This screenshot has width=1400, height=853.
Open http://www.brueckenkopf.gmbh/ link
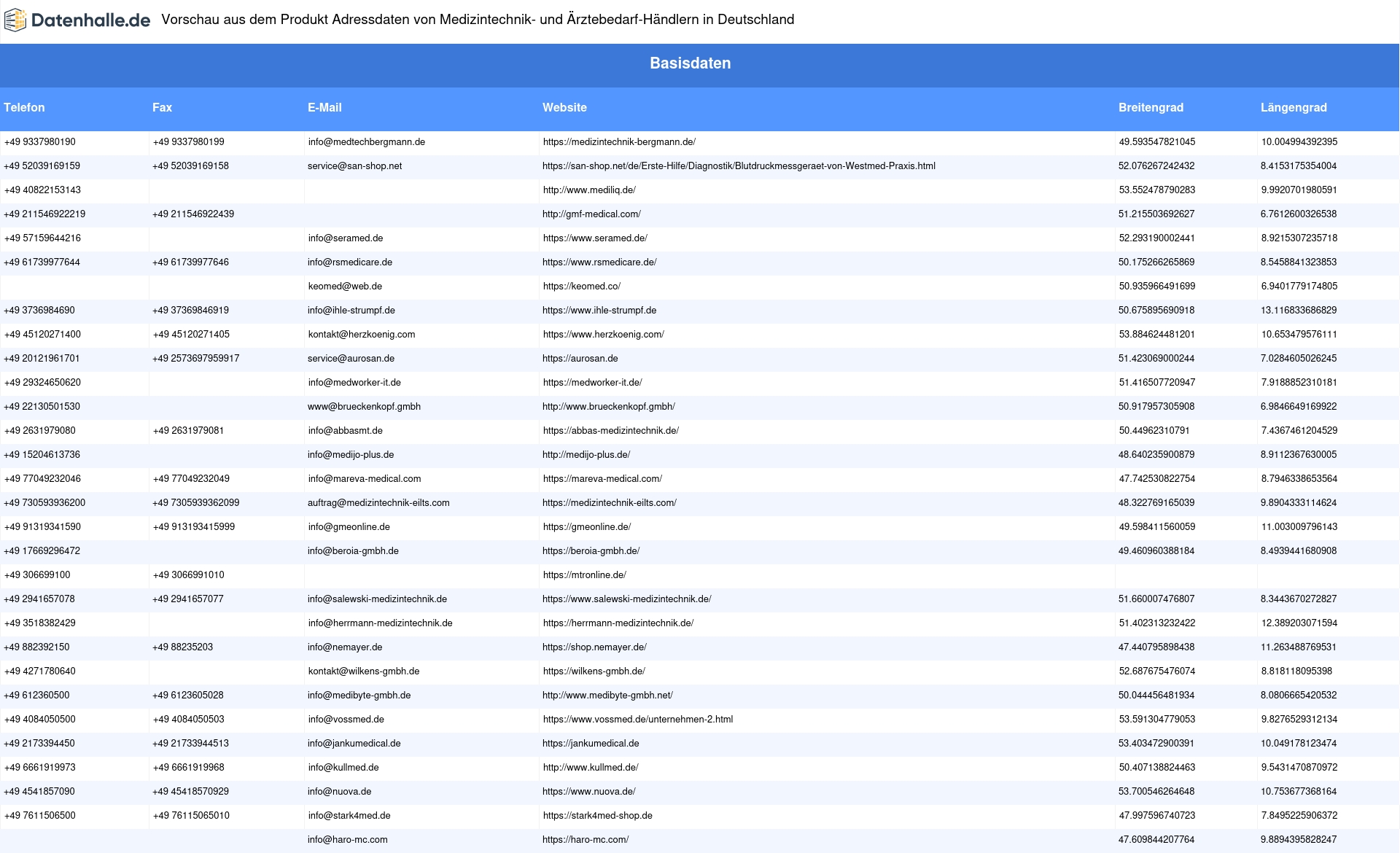(609, 407)
